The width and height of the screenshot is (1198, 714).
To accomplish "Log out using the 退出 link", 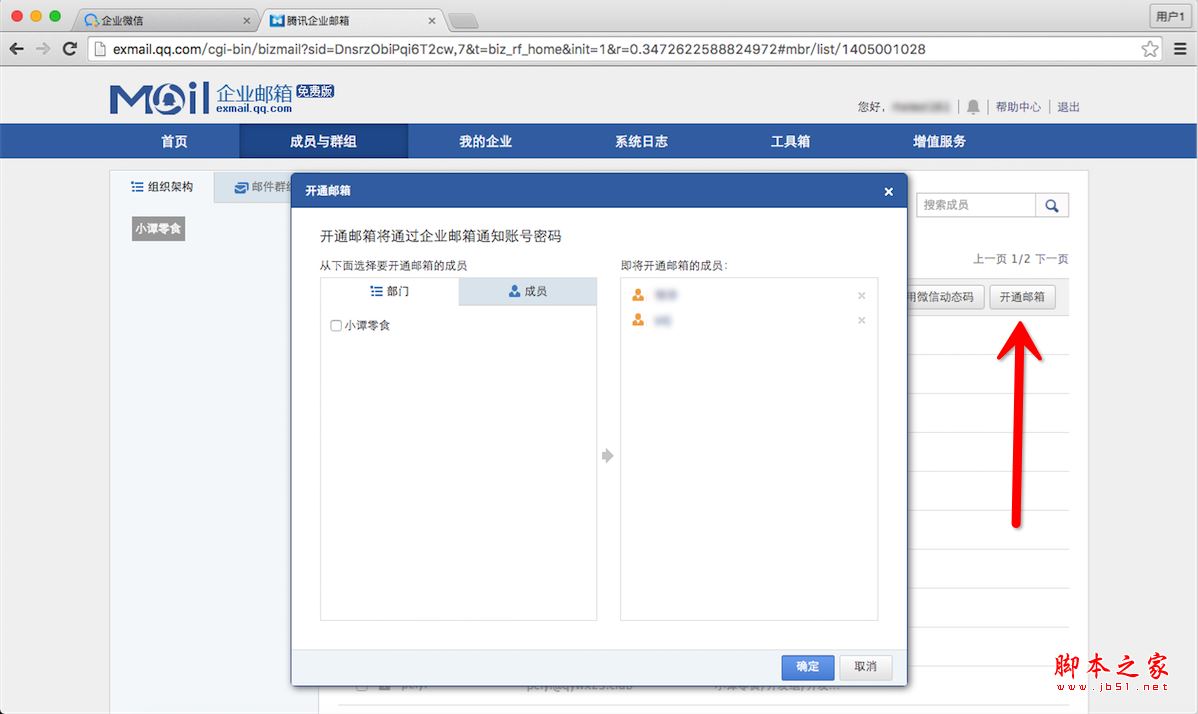I will coord(1067,106).
